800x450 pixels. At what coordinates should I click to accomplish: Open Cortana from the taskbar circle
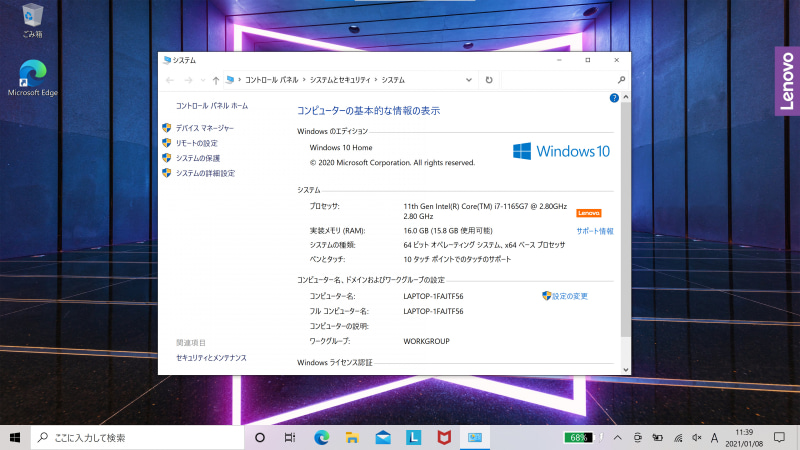pos(260,437)
